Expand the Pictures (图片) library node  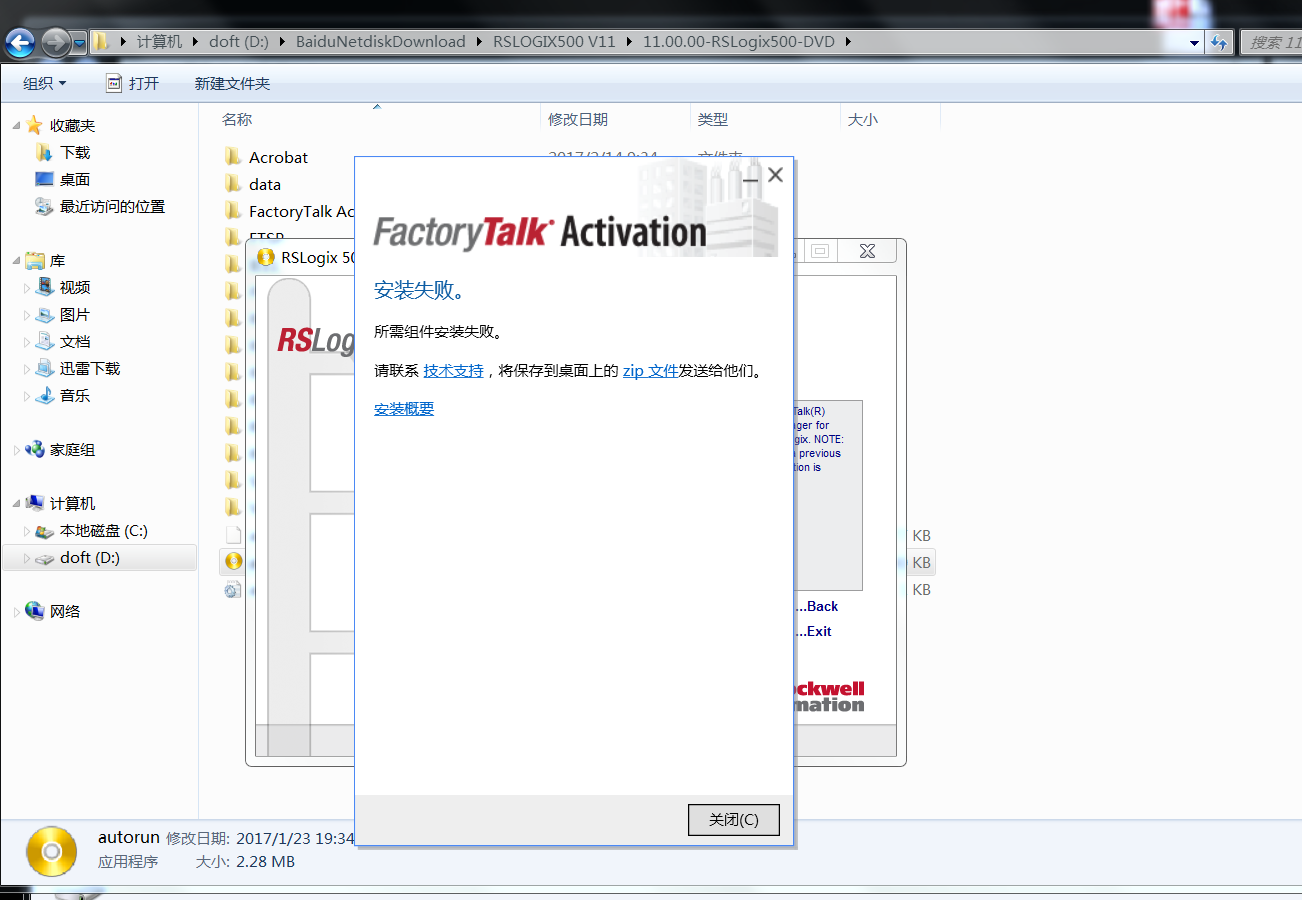(27, 314)
